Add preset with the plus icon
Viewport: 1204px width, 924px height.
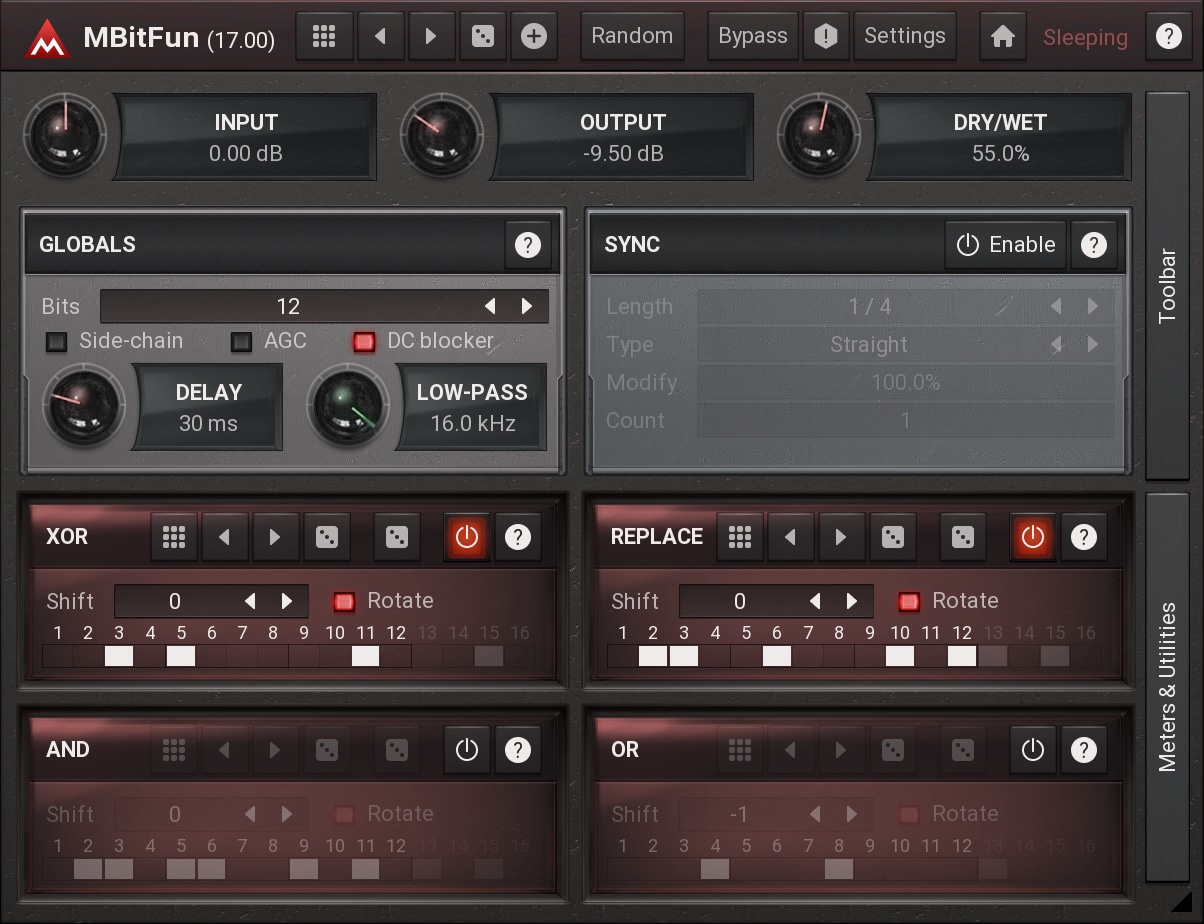tap(534, 37)
